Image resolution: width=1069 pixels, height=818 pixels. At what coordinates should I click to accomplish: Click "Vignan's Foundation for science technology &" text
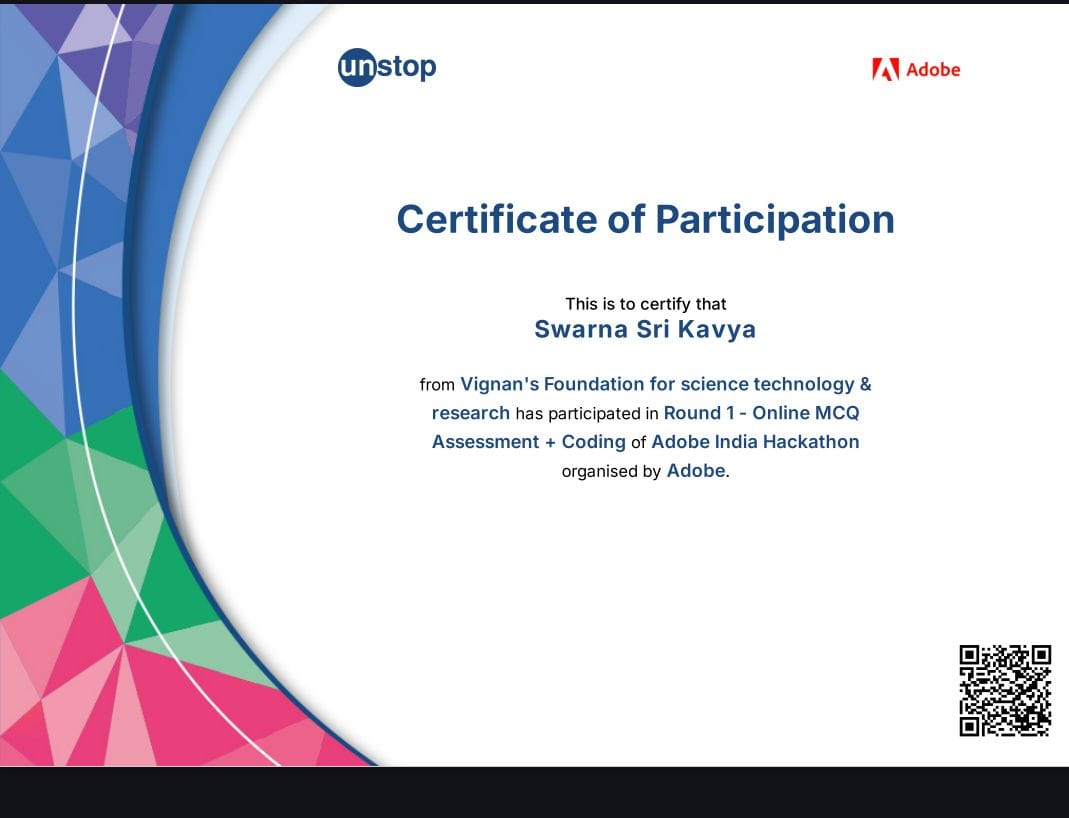coord(665,384)
